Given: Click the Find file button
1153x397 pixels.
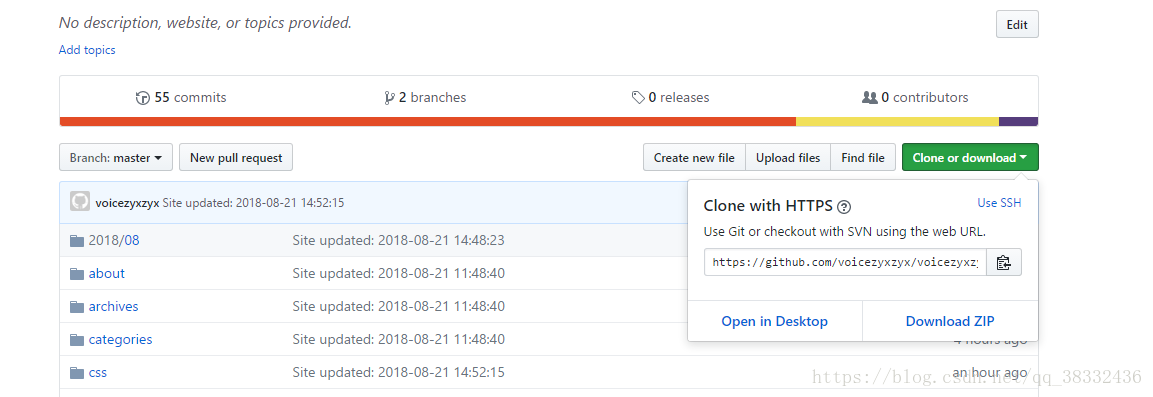Looking at the screenshot, I should tap(863, 157).
